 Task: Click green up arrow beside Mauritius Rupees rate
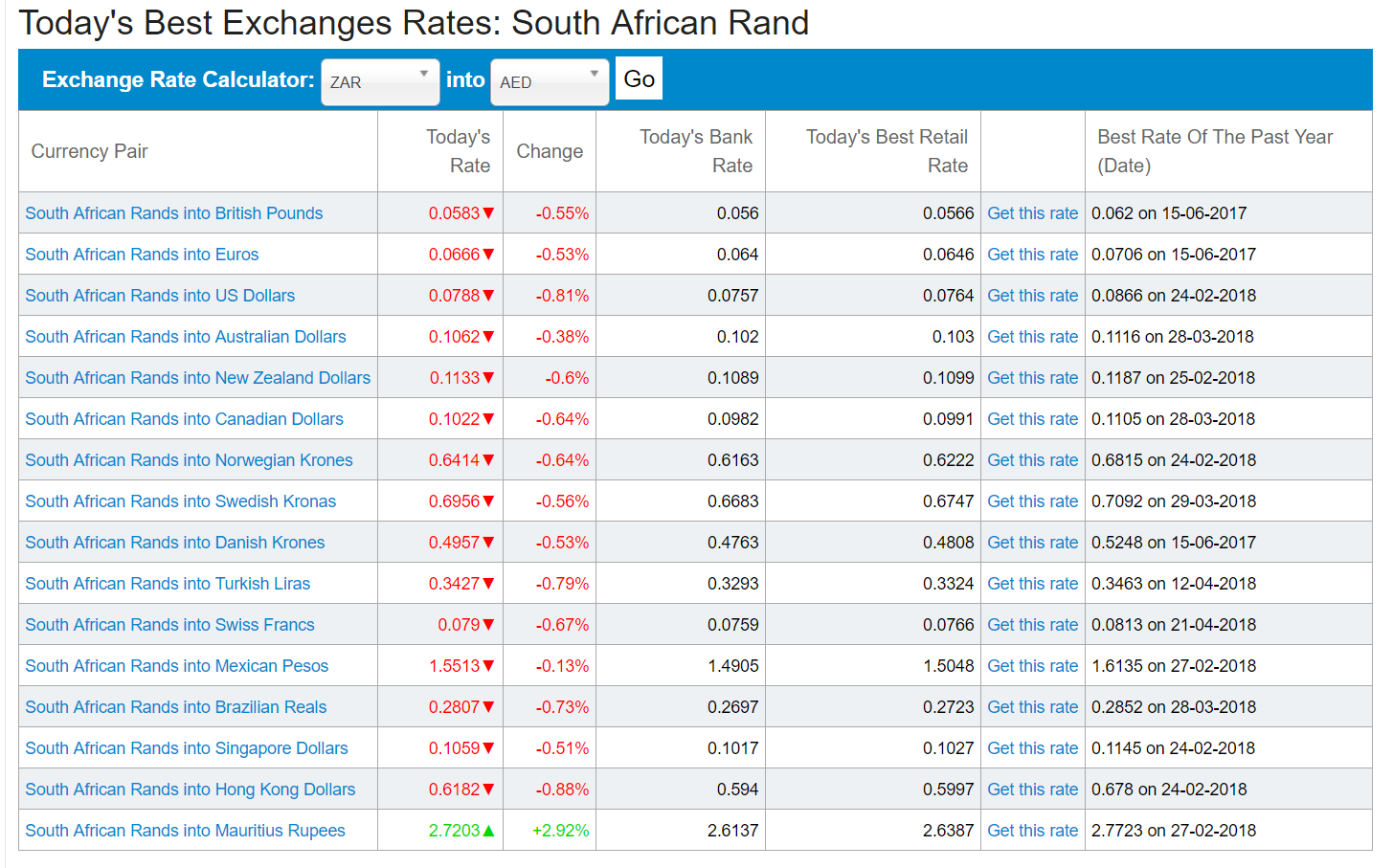[488, 831]
